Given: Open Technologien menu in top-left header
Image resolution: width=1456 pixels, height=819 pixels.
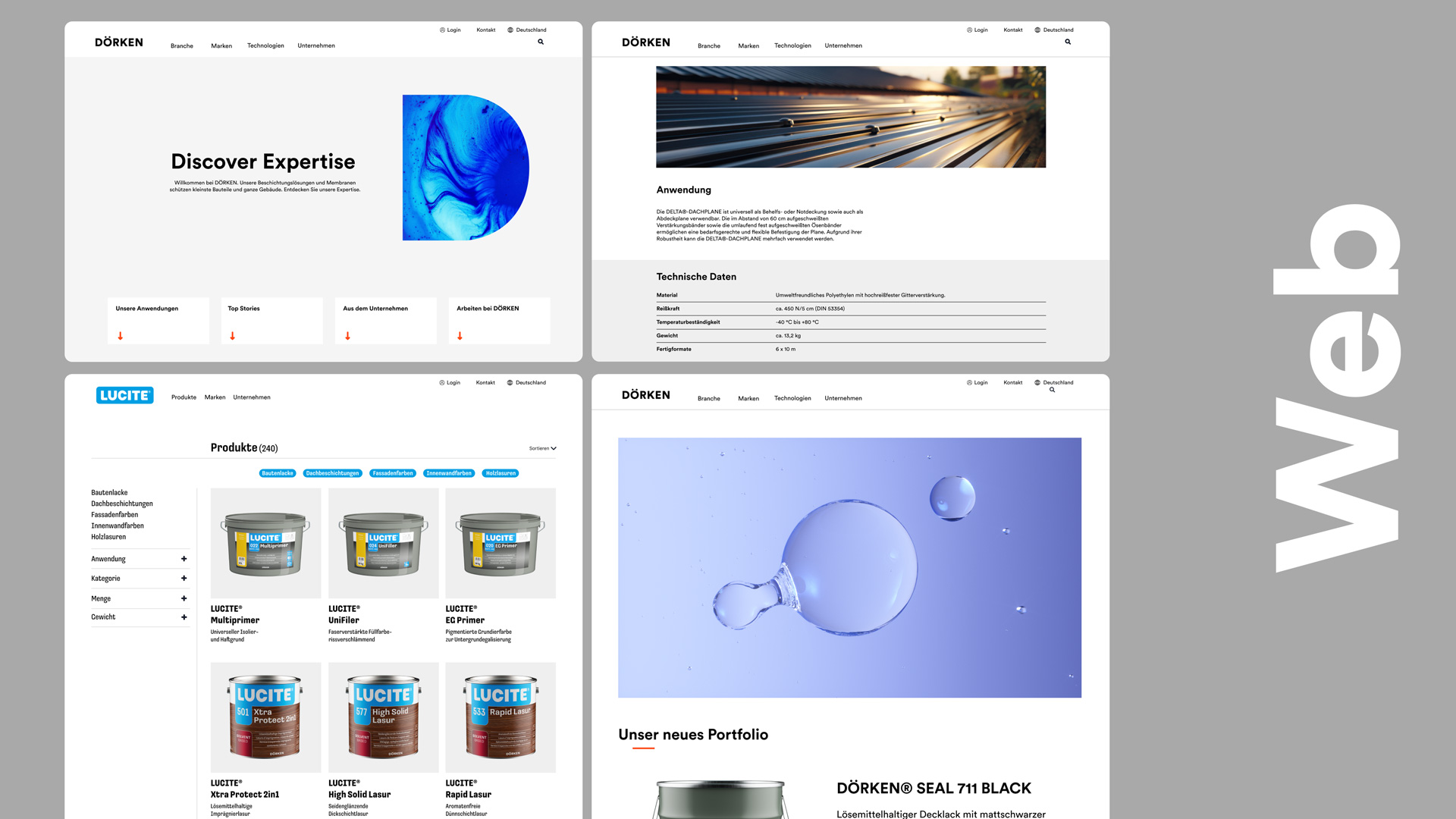Looking at the screenshot, I should pos(265,45).
